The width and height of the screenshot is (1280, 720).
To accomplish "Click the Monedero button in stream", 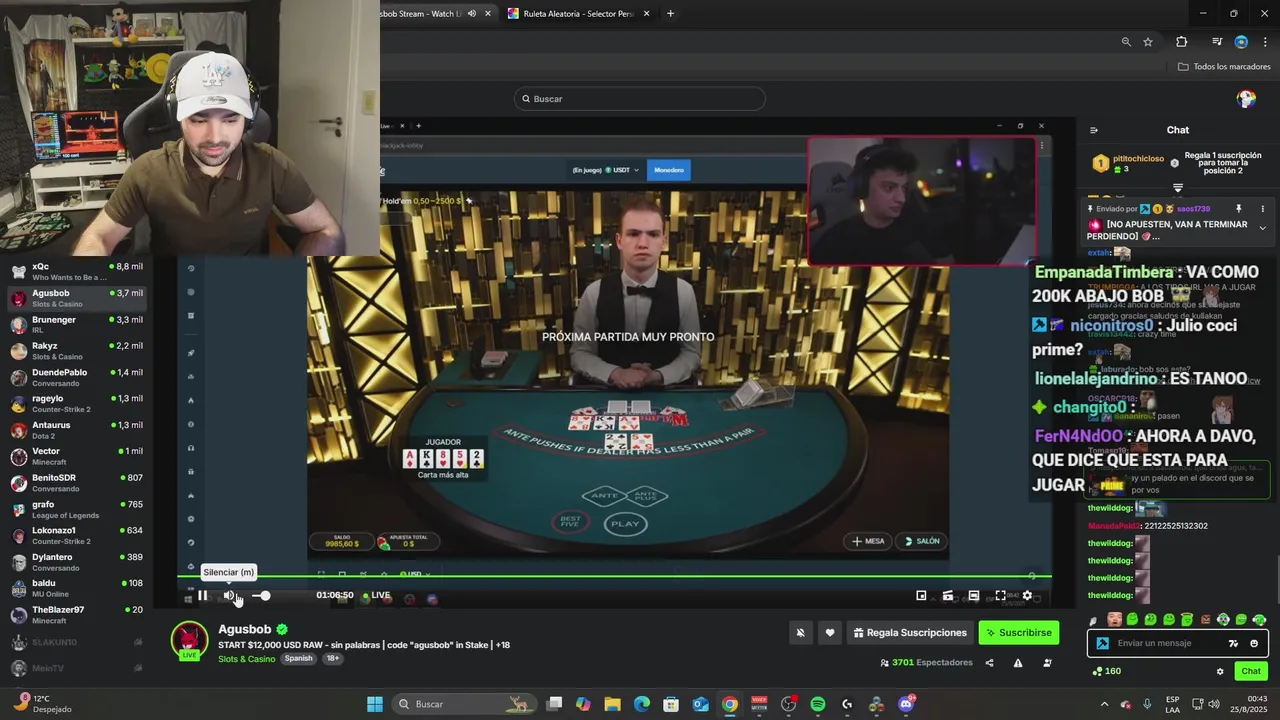I will click(669, 170).
